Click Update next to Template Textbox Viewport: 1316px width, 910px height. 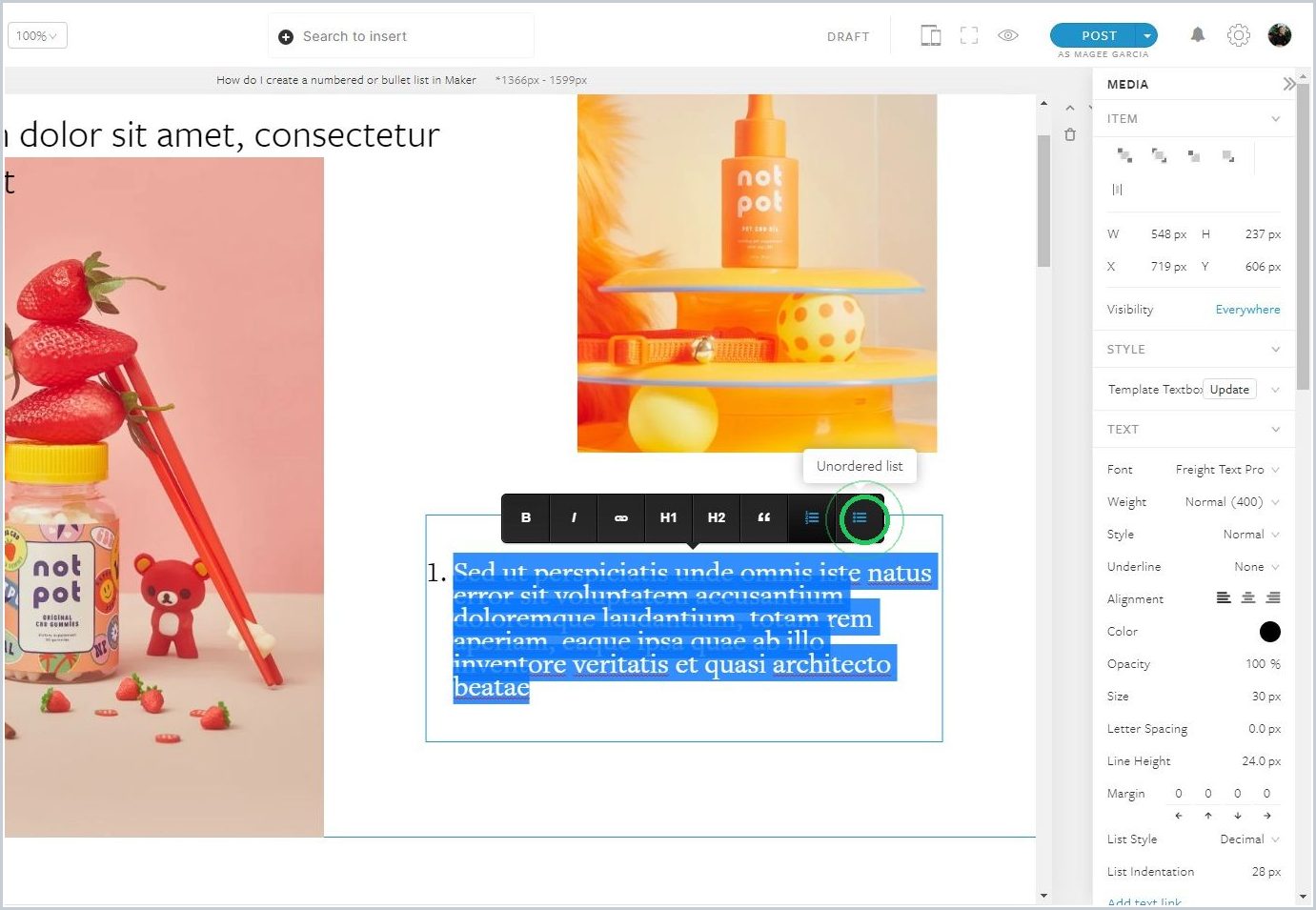1229,390
